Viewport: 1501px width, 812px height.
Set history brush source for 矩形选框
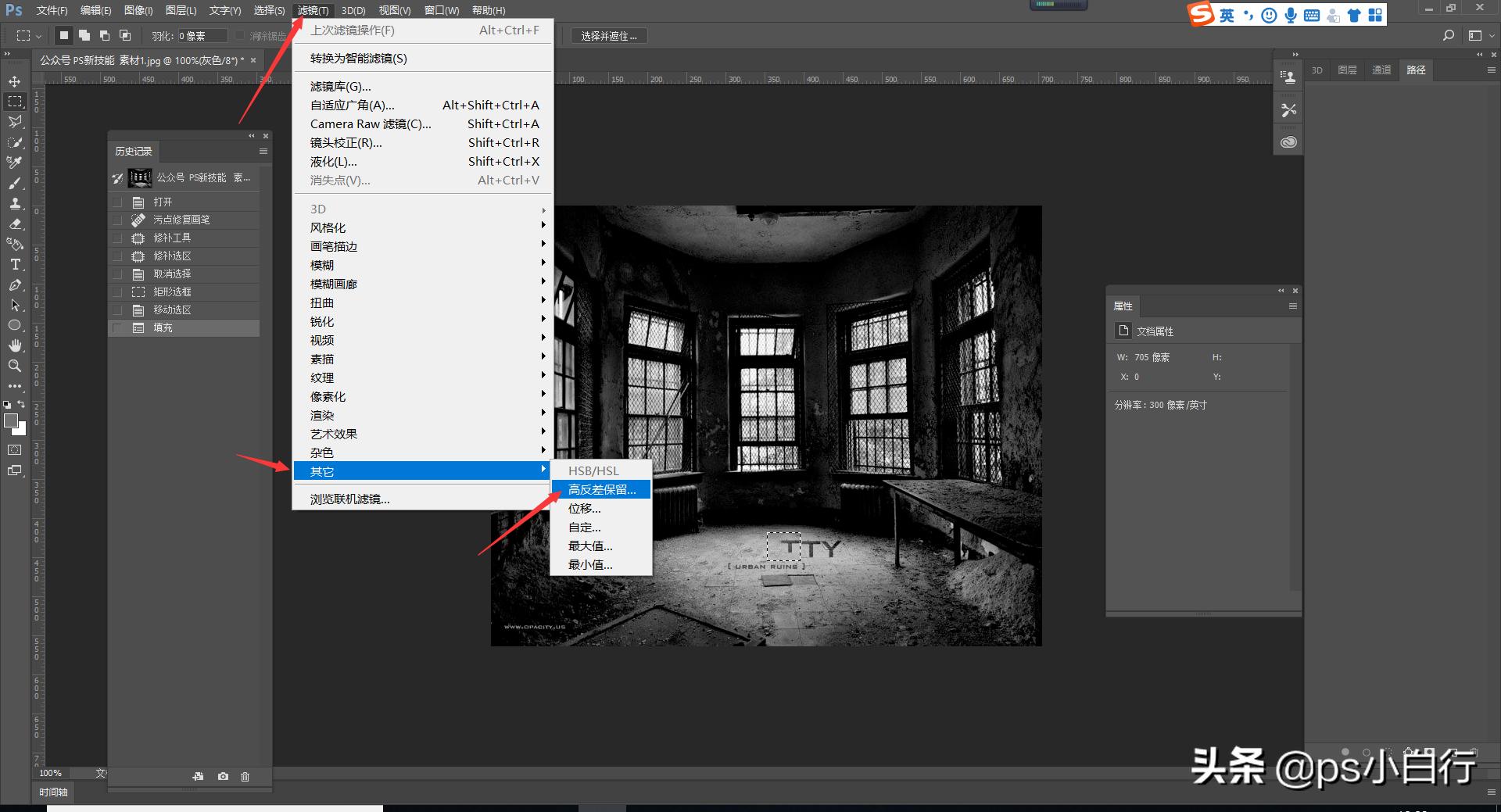pos(117,292)
